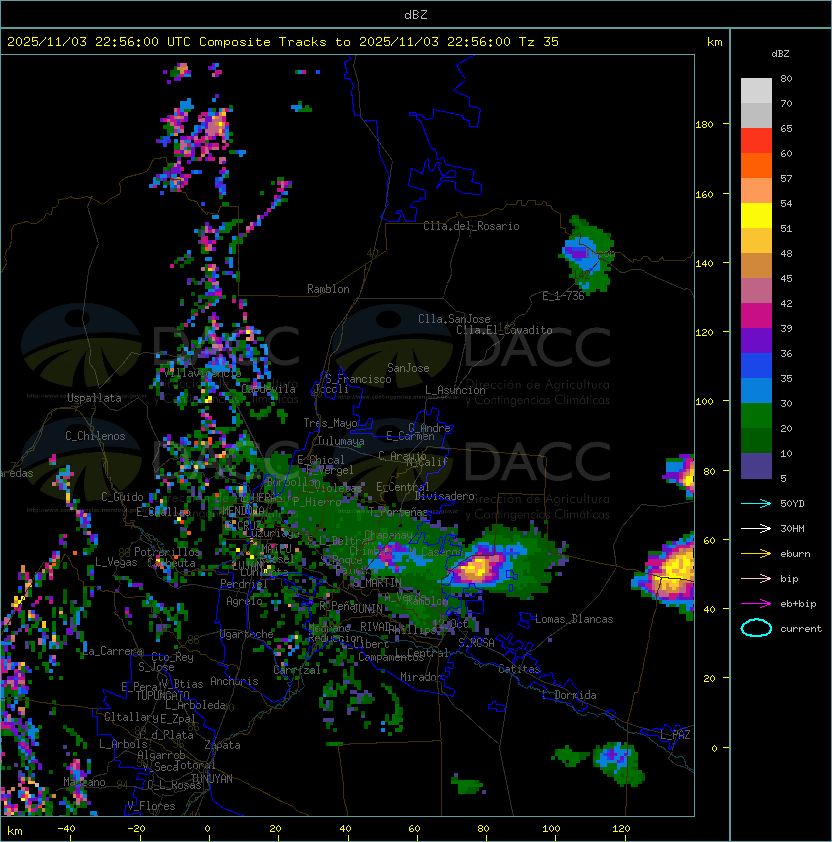Click the magenta eb+bip arrow symbol
Image resolution: width=832 pixels, height=842 pixels.
click(756, 604)
